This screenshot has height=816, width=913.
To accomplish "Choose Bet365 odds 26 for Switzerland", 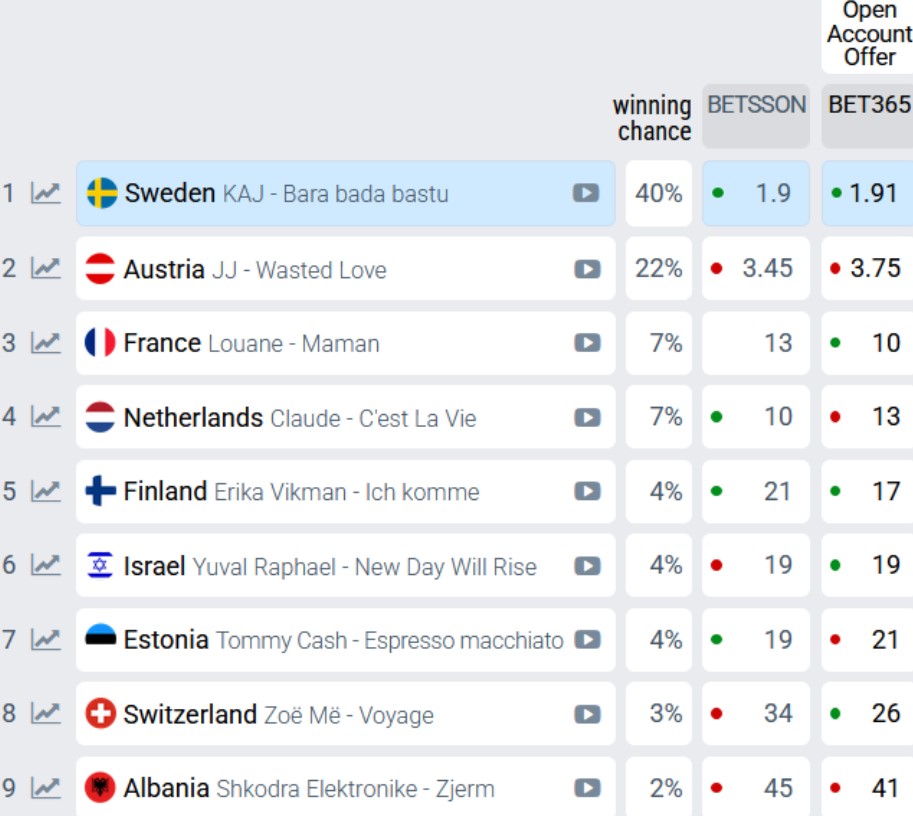I will point(868,714).
